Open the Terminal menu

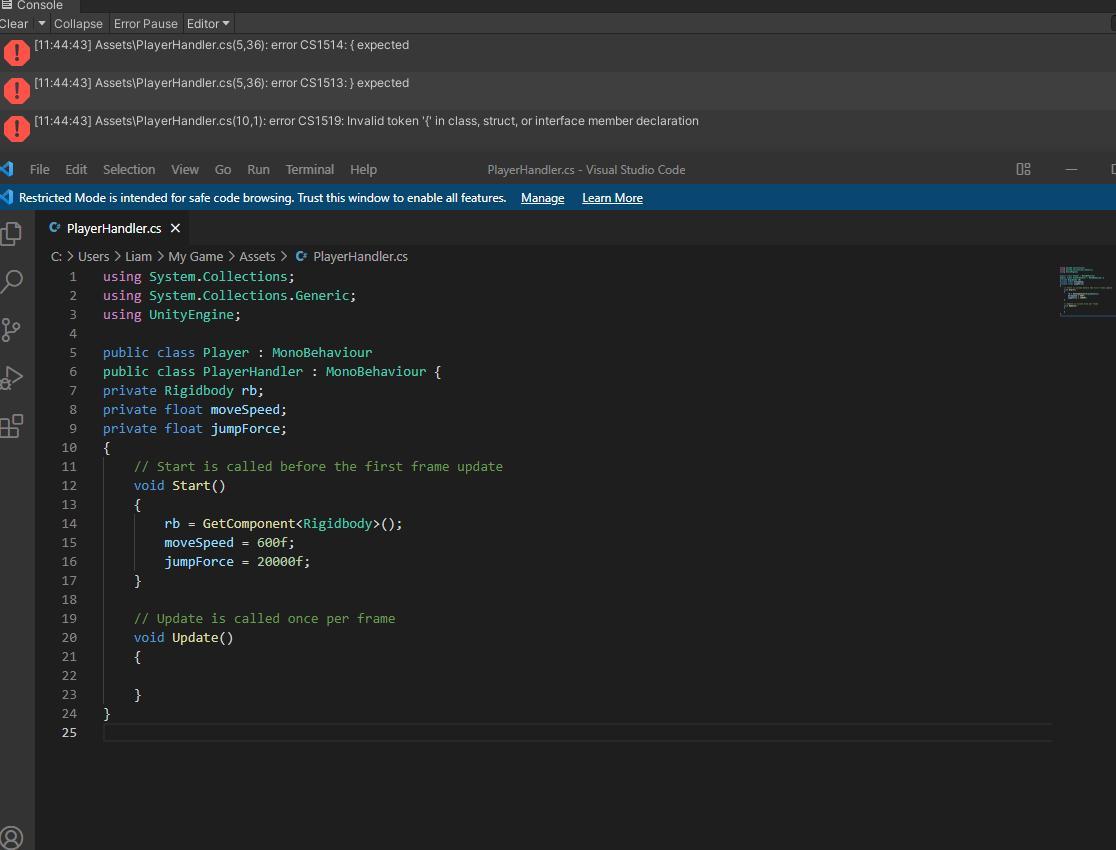point(310,170)
